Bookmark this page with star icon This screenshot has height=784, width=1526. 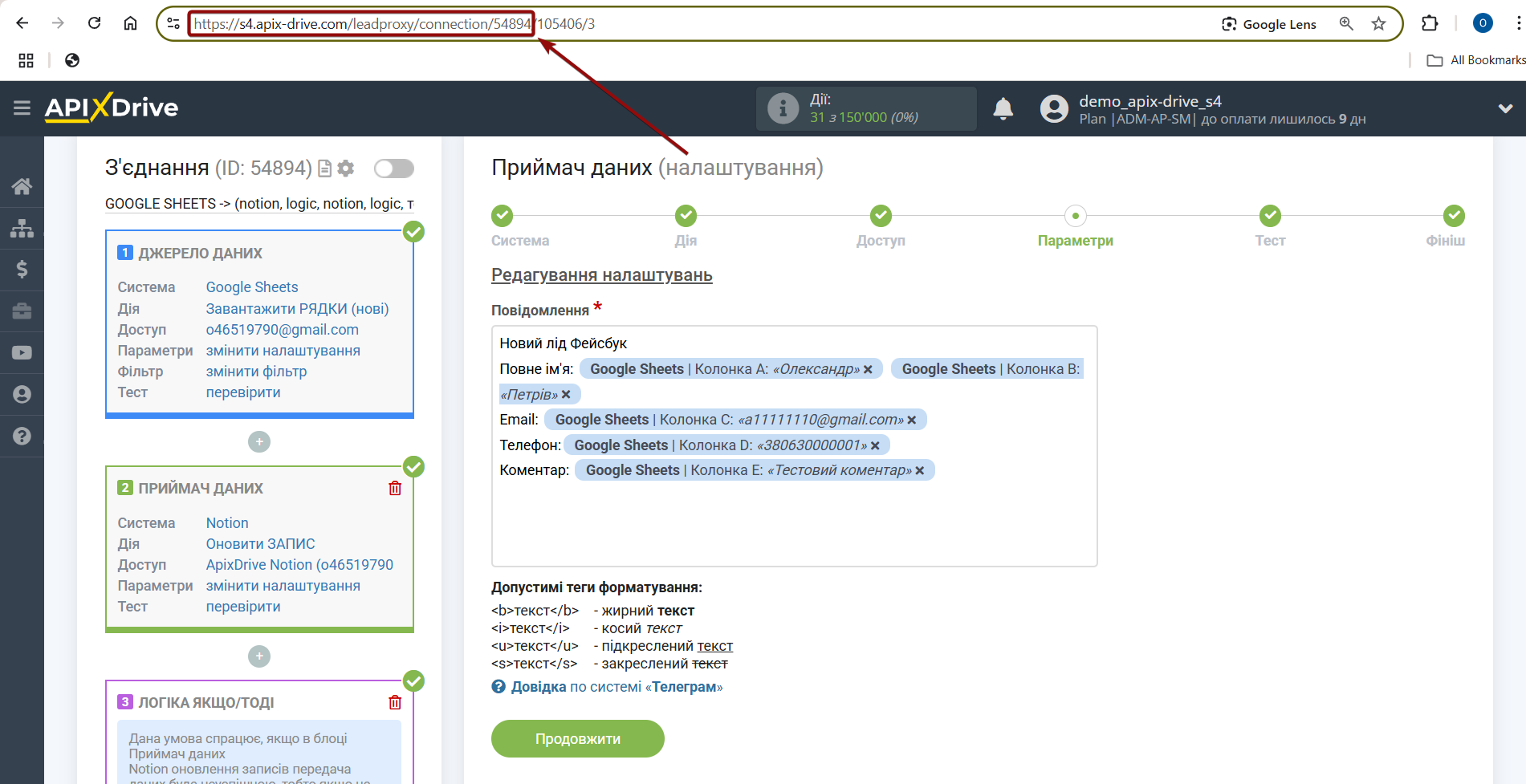coord(1378,24)
